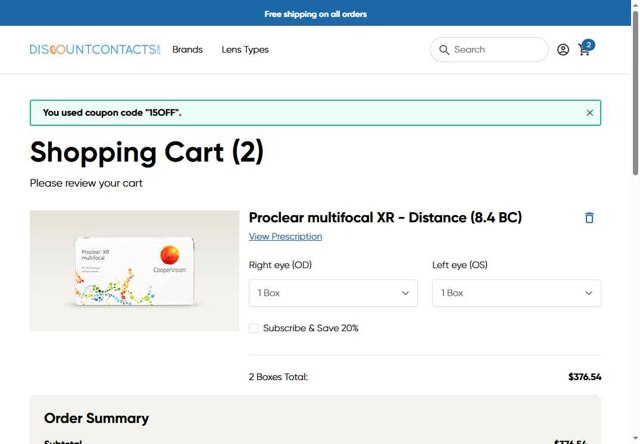Open the View Prescription link
The width and height of the screenshot is (640, 444).
285,237
